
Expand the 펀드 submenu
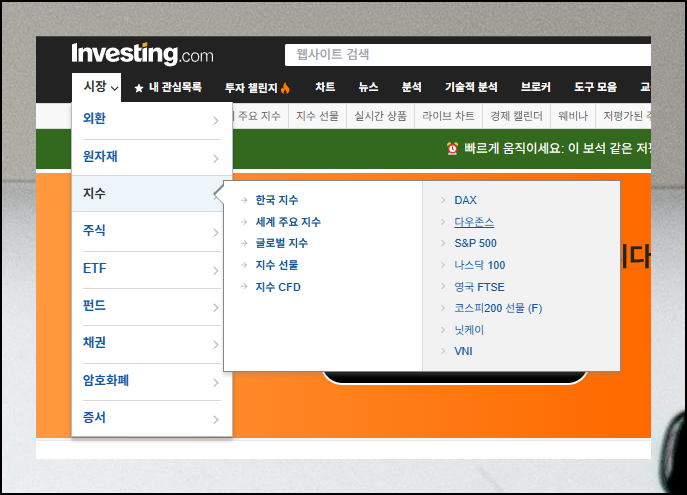tap(152, 306)
